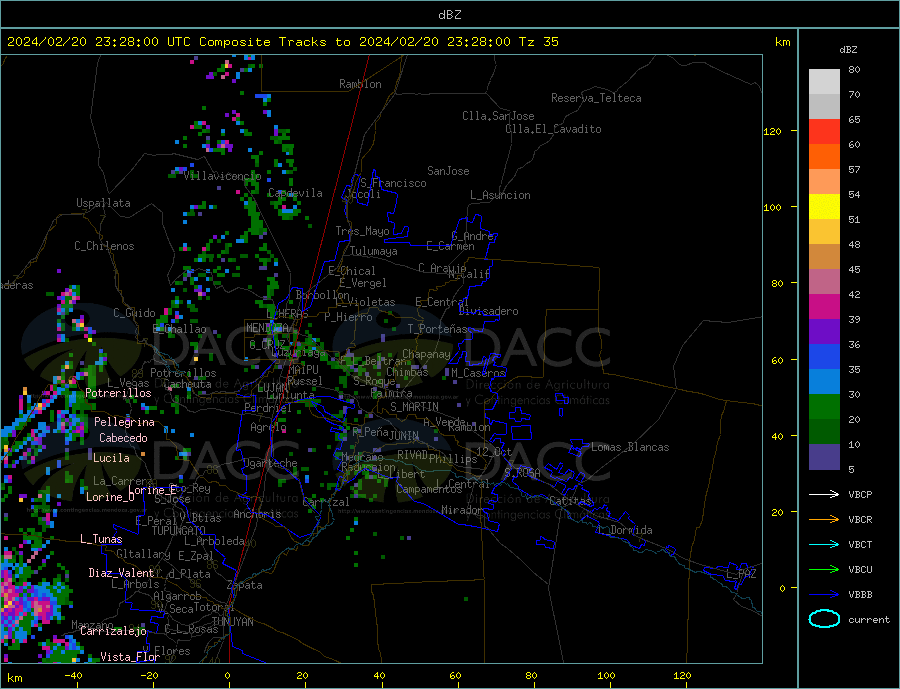Click the timestamp Composite Tracks header text

coord(282,42)
